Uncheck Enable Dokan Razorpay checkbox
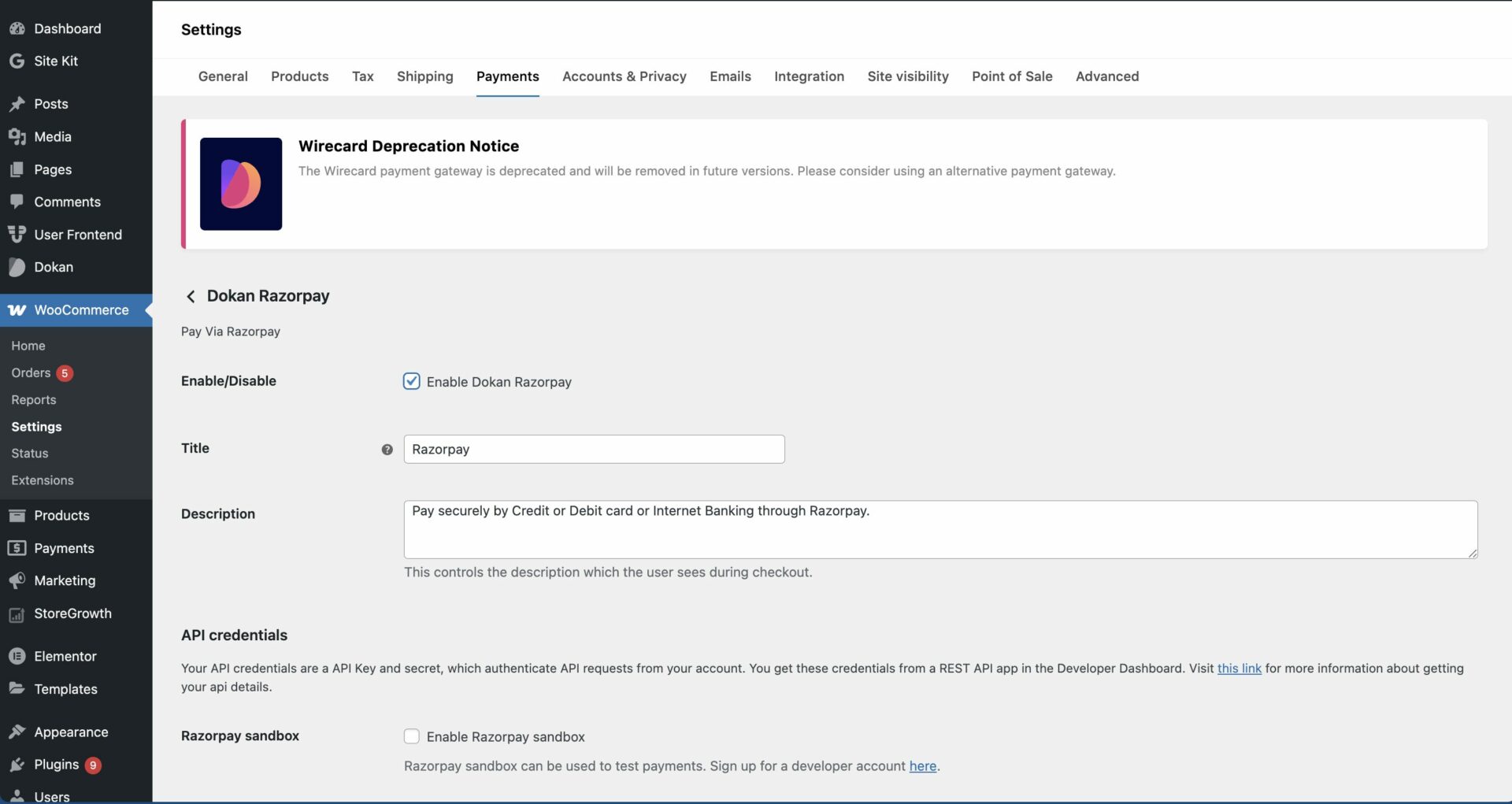The height and width of the screenshot is (804, 1512). (411, 381)
